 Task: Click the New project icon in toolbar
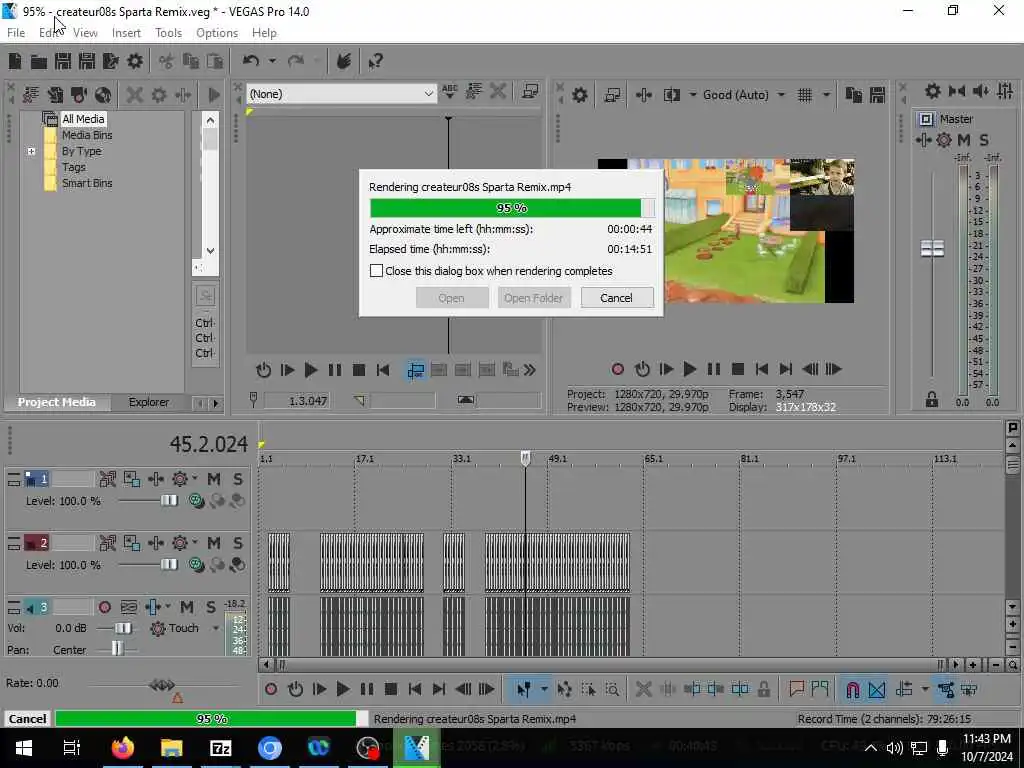(x=14, y=61)
